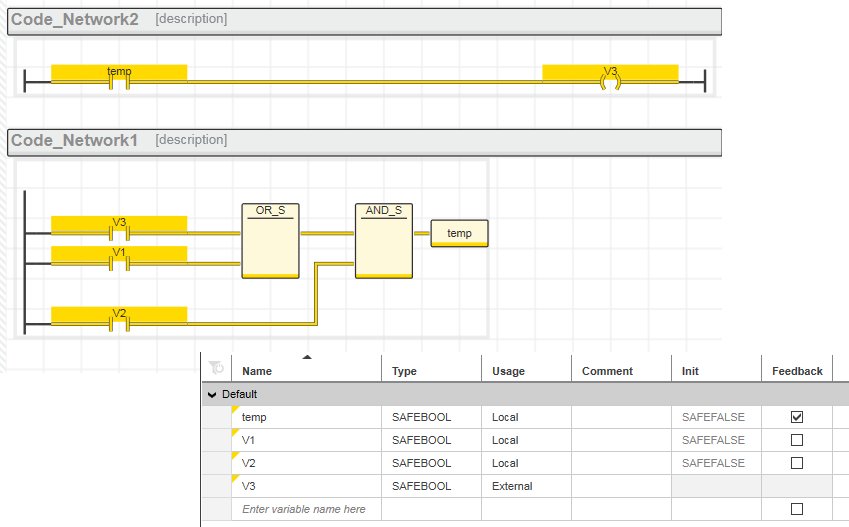Select the V3 coil in Code_Network2
The width and height of the screenshot is (849, 527).
click(x=610, y=80)
